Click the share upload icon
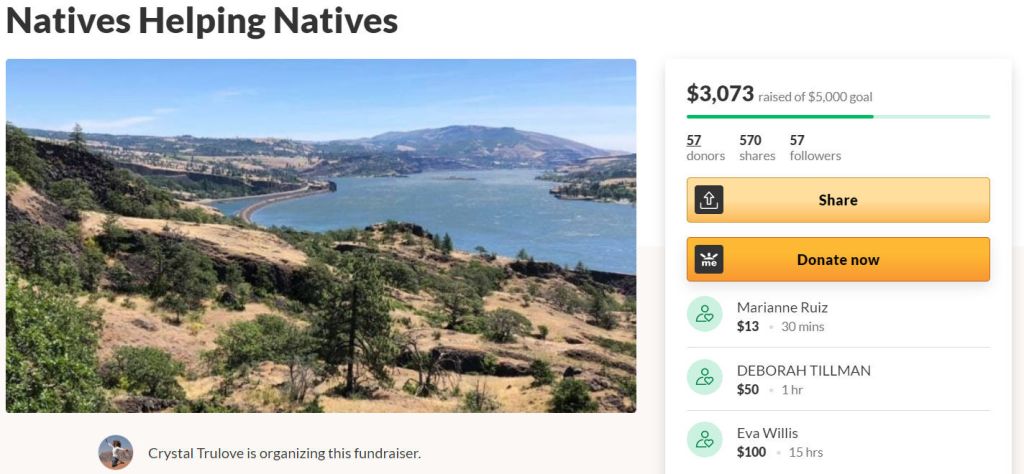The width and height of the screenshot is (1024, 474). pyautogui.click(x=709, y=200)
